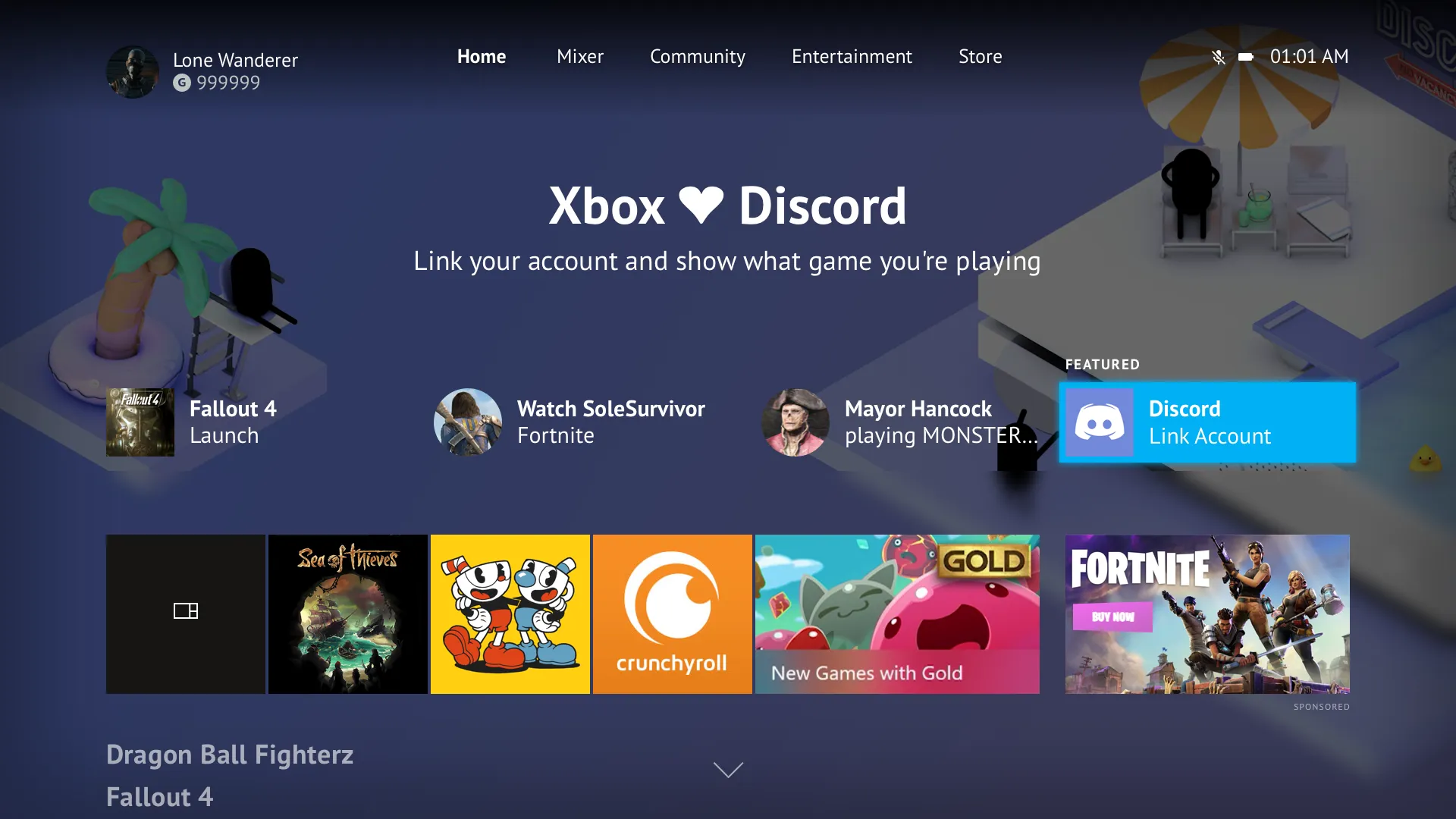Viewport: 1456px width, 819px height.
Task: Expand the Community menu section
Action: (x=698, y=56)
